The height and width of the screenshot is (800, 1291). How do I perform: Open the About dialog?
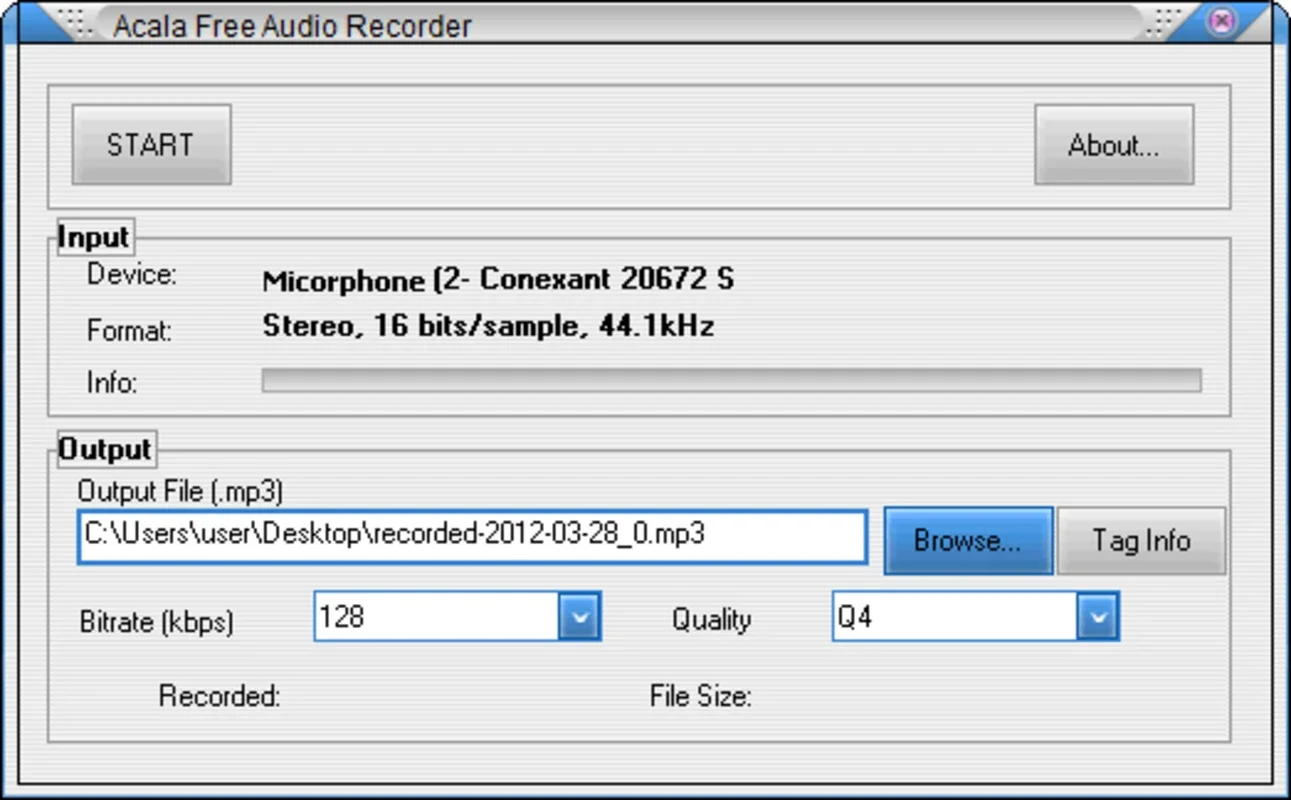click(1113, 145)
